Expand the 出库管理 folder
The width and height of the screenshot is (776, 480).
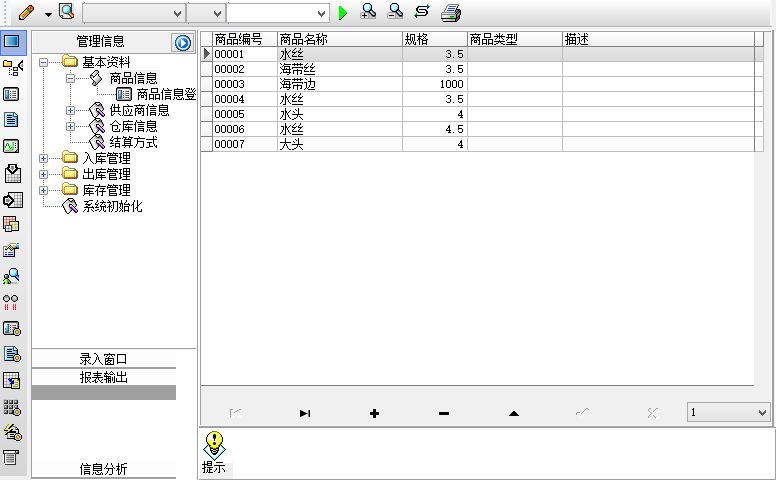[44, 174]
